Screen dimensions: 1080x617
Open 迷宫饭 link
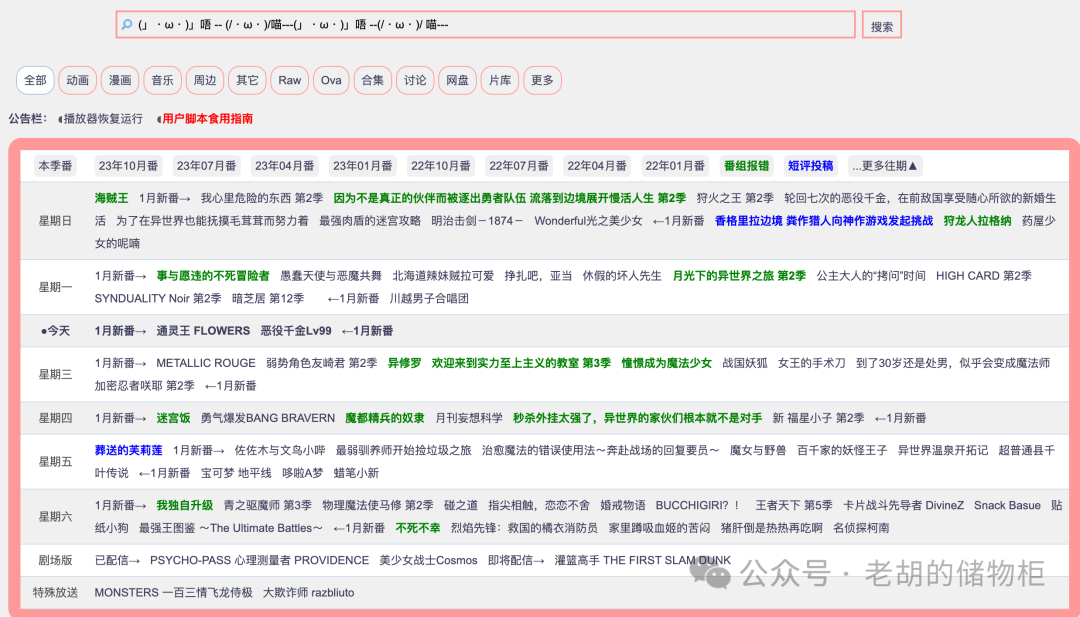click(x=174, y=419)
